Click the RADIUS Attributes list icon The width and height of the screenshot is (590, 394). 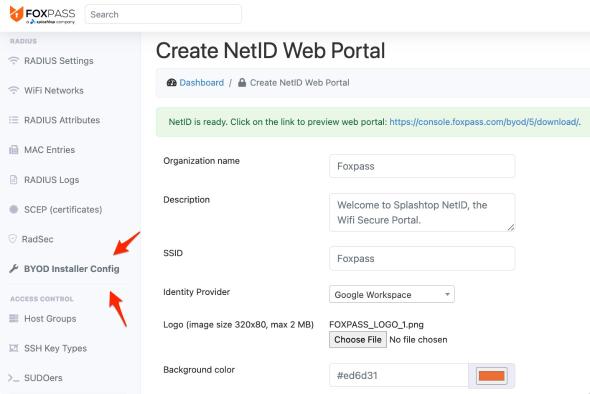(14, 120)
